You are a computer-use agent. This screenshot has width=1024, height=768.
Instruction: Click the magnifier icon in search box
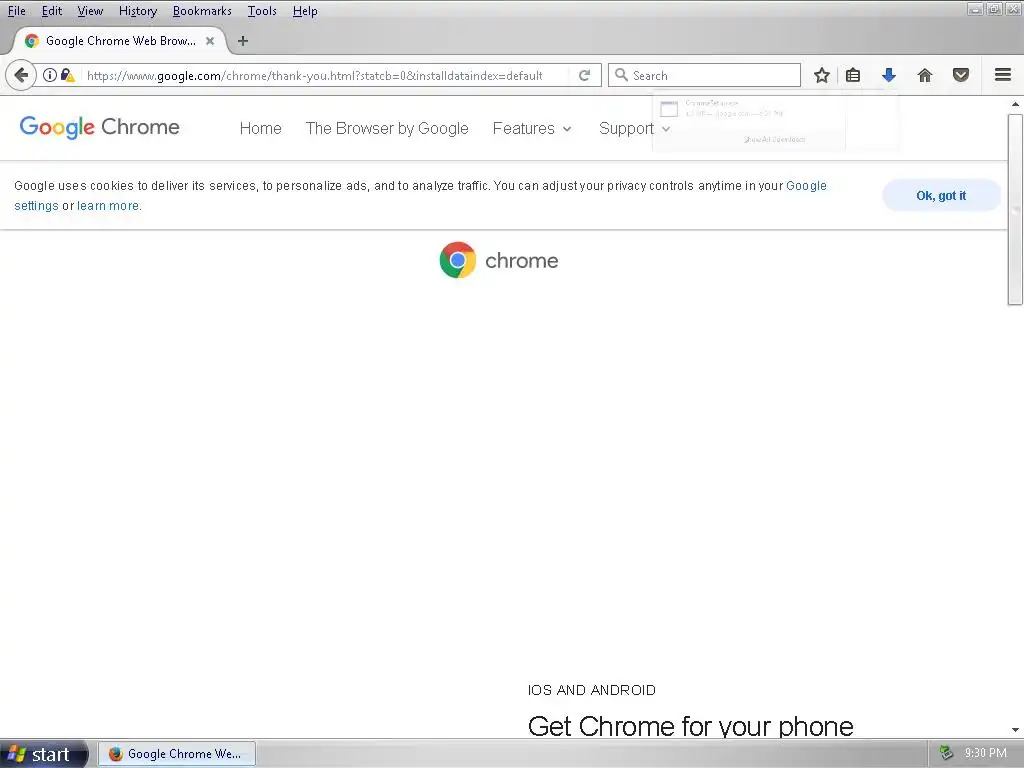click(622, 75)
